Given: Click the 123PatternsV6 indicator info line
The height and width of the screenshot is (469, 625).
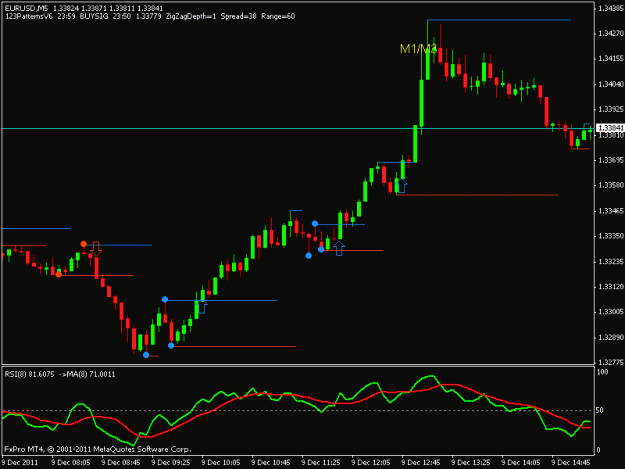Looking at the screenshot, I should click(x=150, y=16).
